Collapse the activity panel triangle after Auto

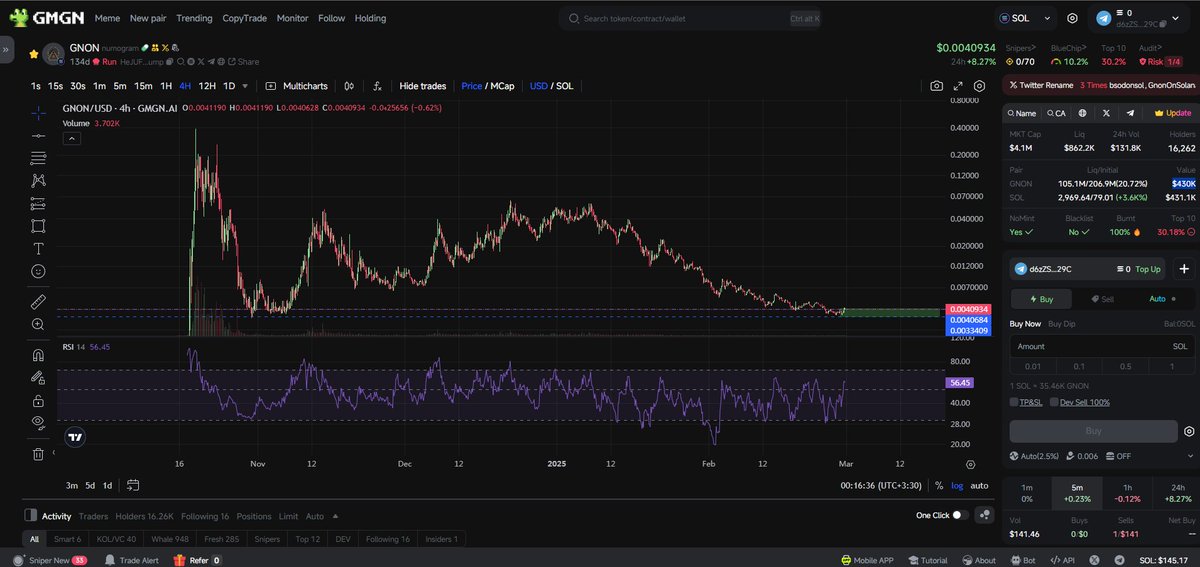pyautogui.click(x=335, y=516)
